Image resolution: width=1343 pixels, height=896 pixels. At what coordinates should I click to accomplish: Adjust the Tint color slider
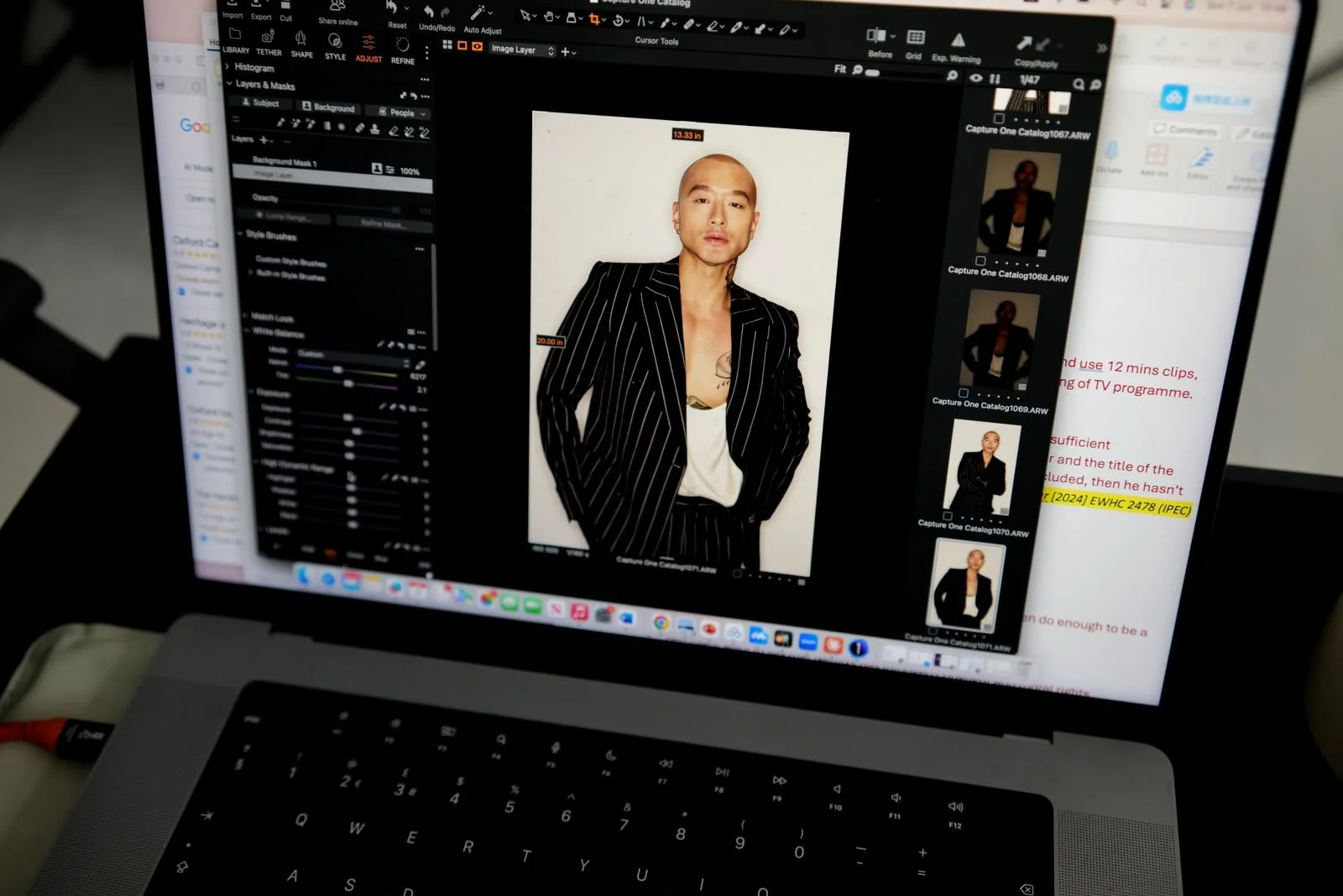350,383
